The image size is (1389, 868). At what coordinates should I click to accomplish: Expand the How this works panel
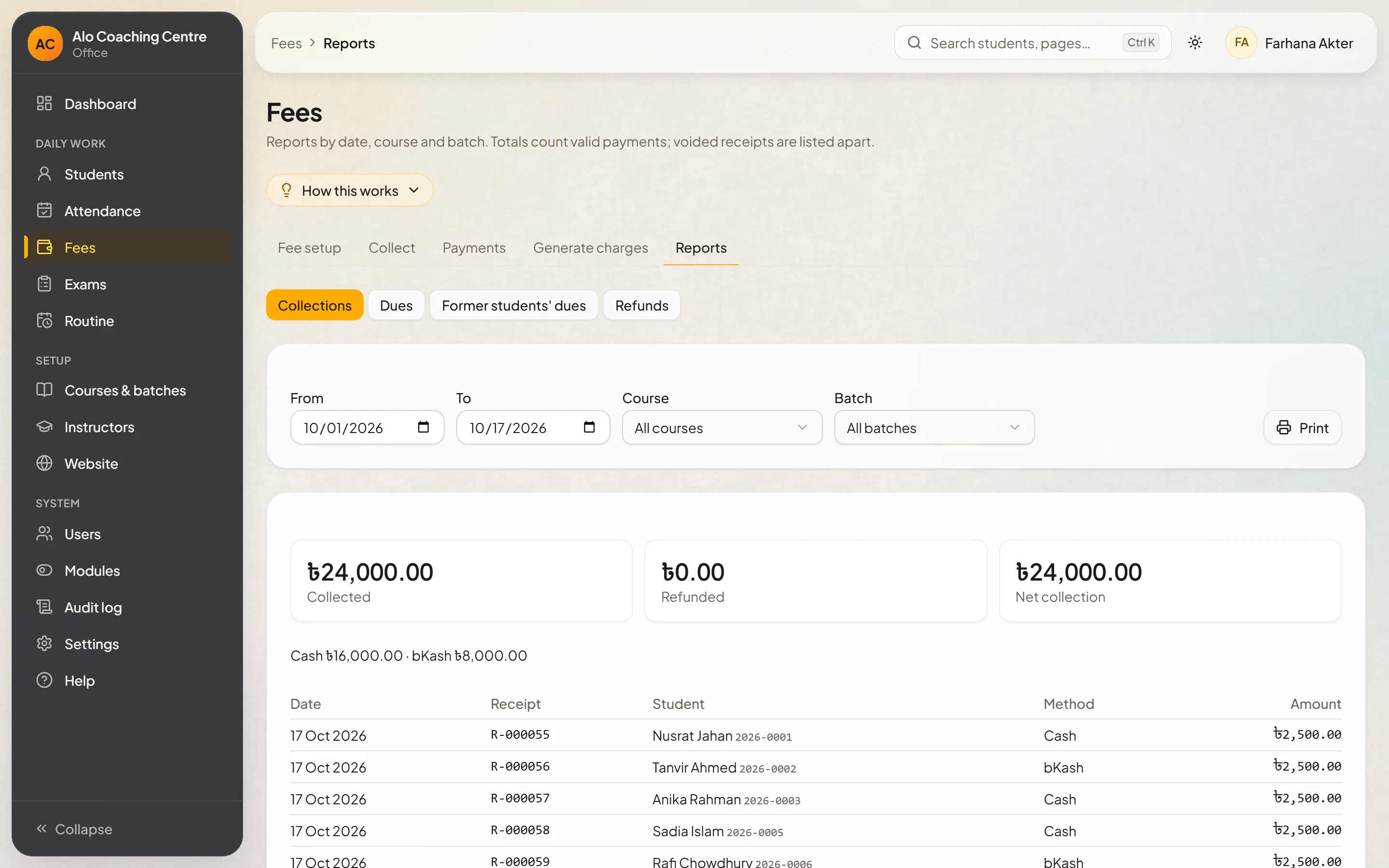click(350, 190)
